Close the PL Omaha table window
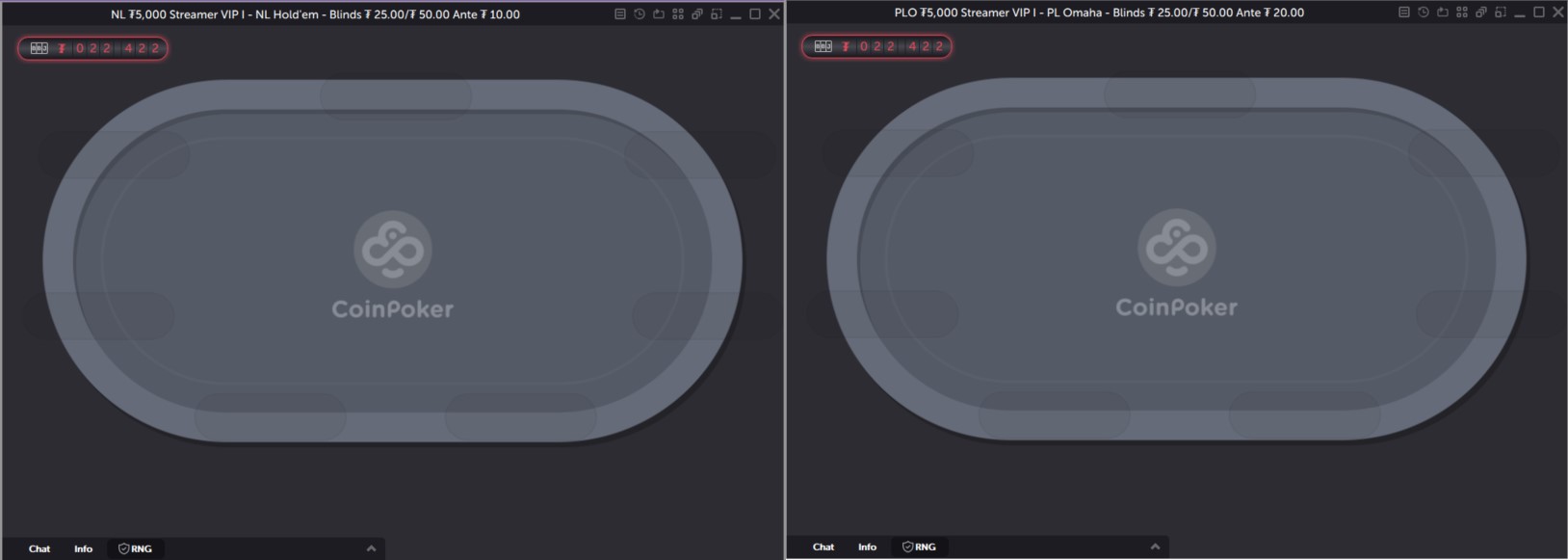Viewport: 1568px width, 560px height. click(1558, 13)
